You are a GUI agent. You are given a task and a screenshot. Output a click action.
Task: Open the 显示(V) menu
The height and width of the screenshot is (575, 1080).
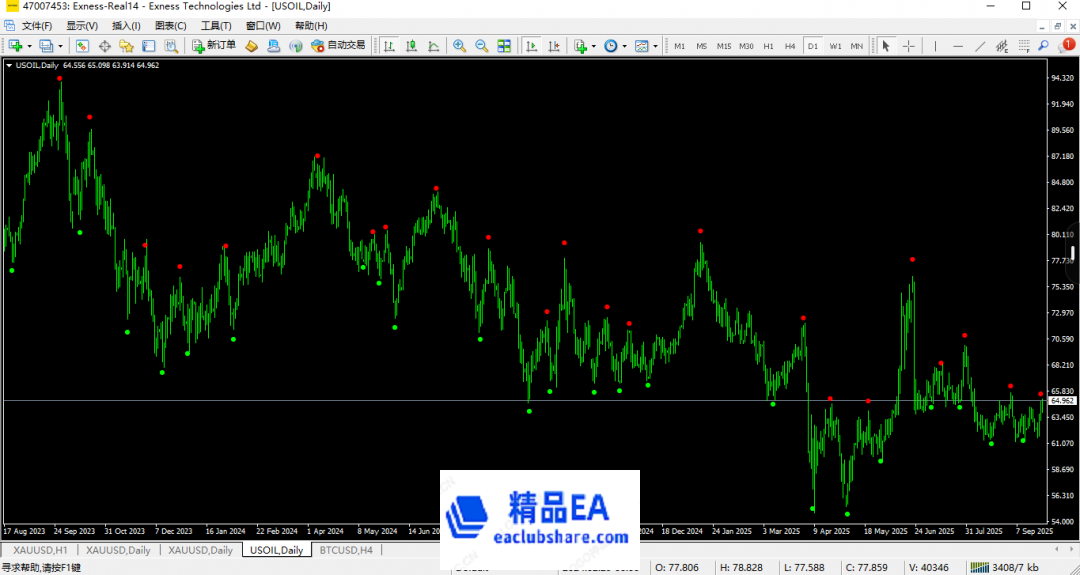[82, 25]
